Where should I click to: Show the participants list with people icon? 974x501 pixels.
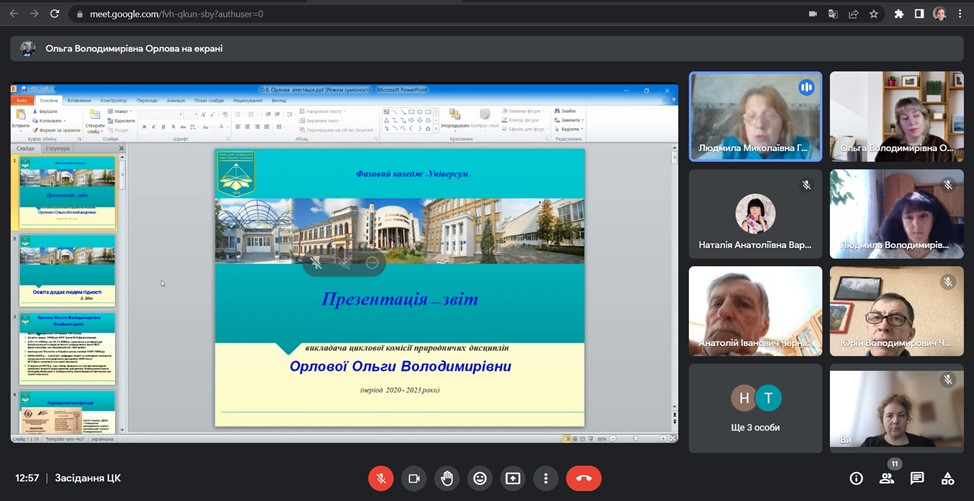coord(887,478)
